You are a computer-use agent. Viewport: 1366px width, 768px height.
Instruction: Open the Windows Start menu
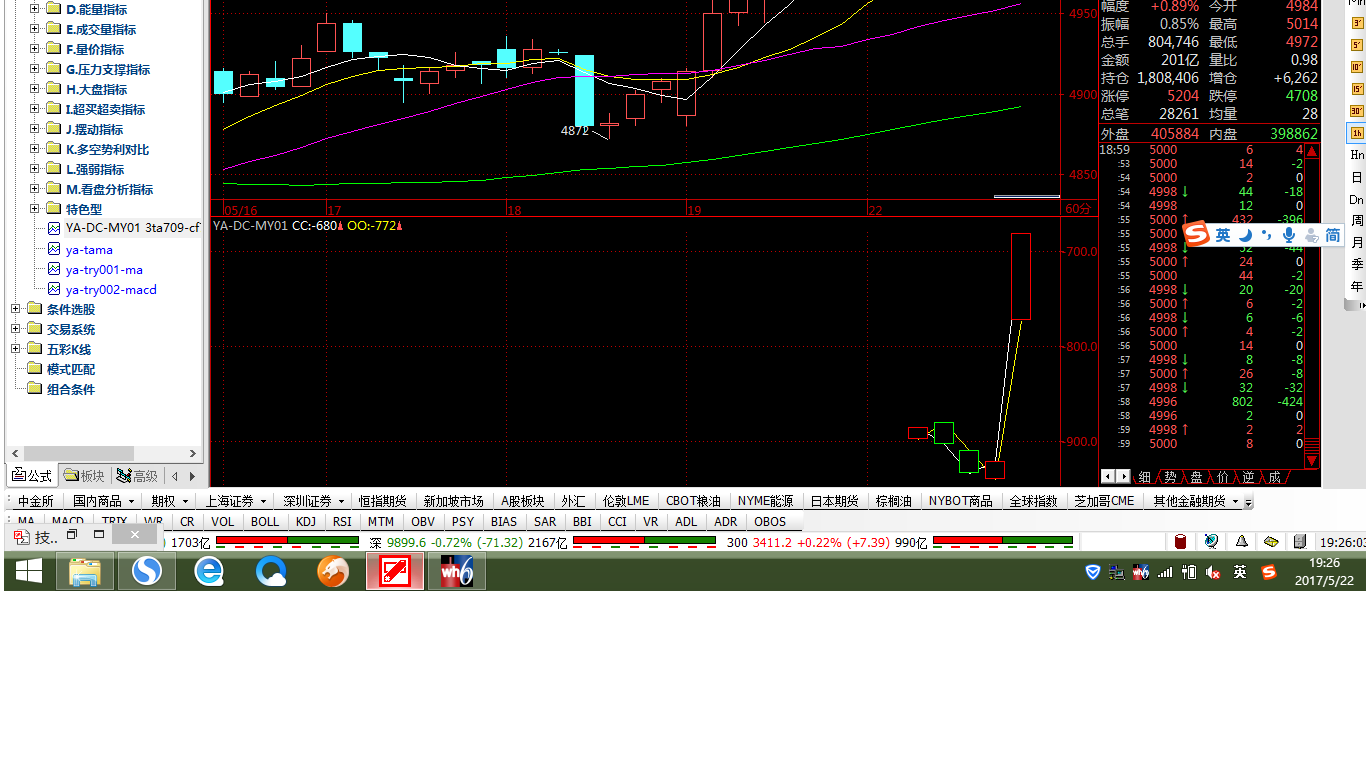coord(28,572)
